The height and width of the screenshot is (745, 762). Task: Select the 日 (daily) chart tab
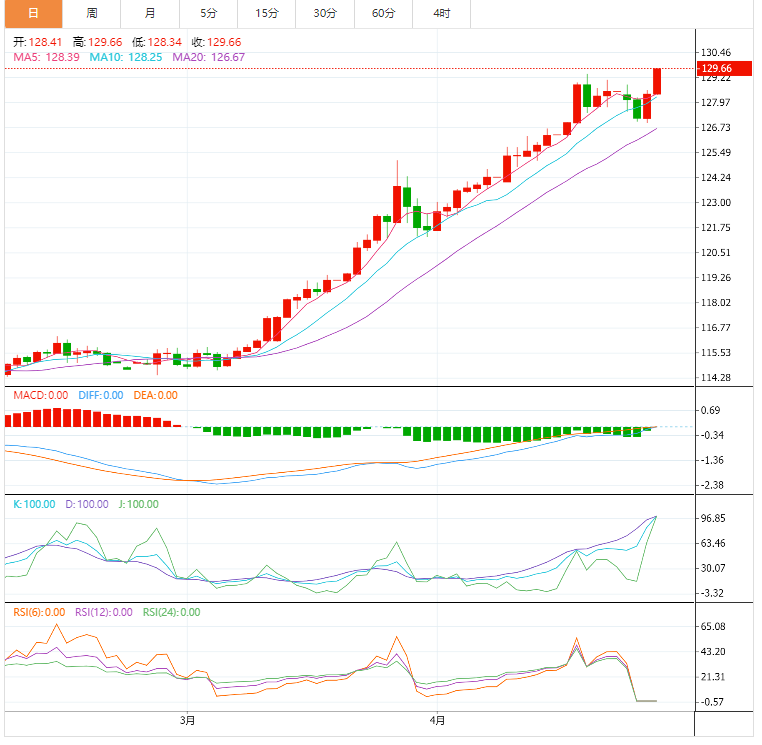pos(33,14)
